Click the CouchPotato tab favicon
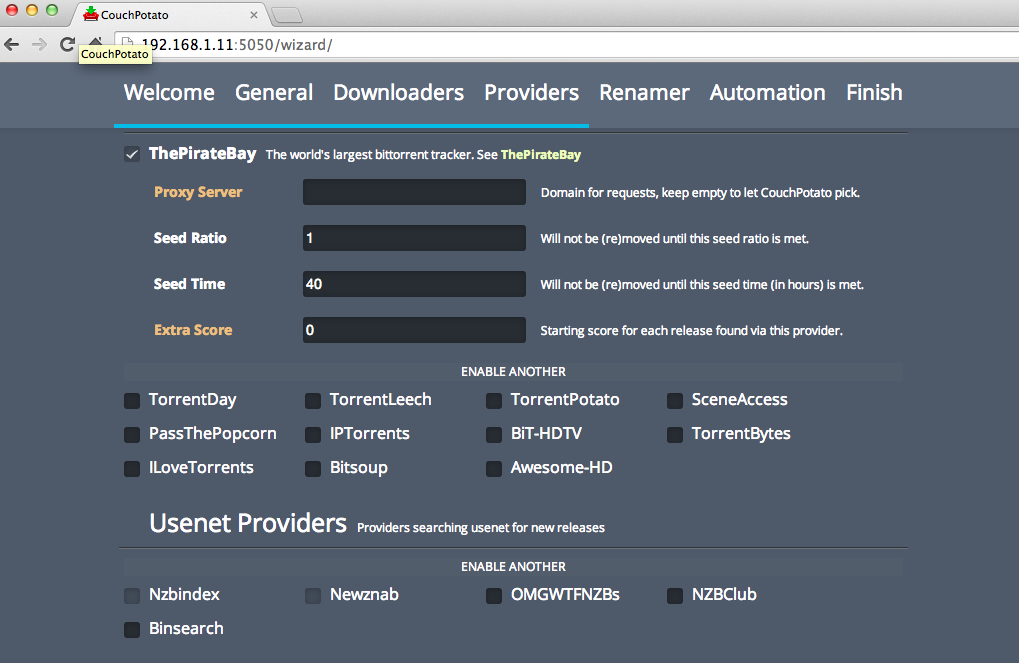The height and width of the screenshot is (663, 1019). pyautogui.click(x=91, y=14)
